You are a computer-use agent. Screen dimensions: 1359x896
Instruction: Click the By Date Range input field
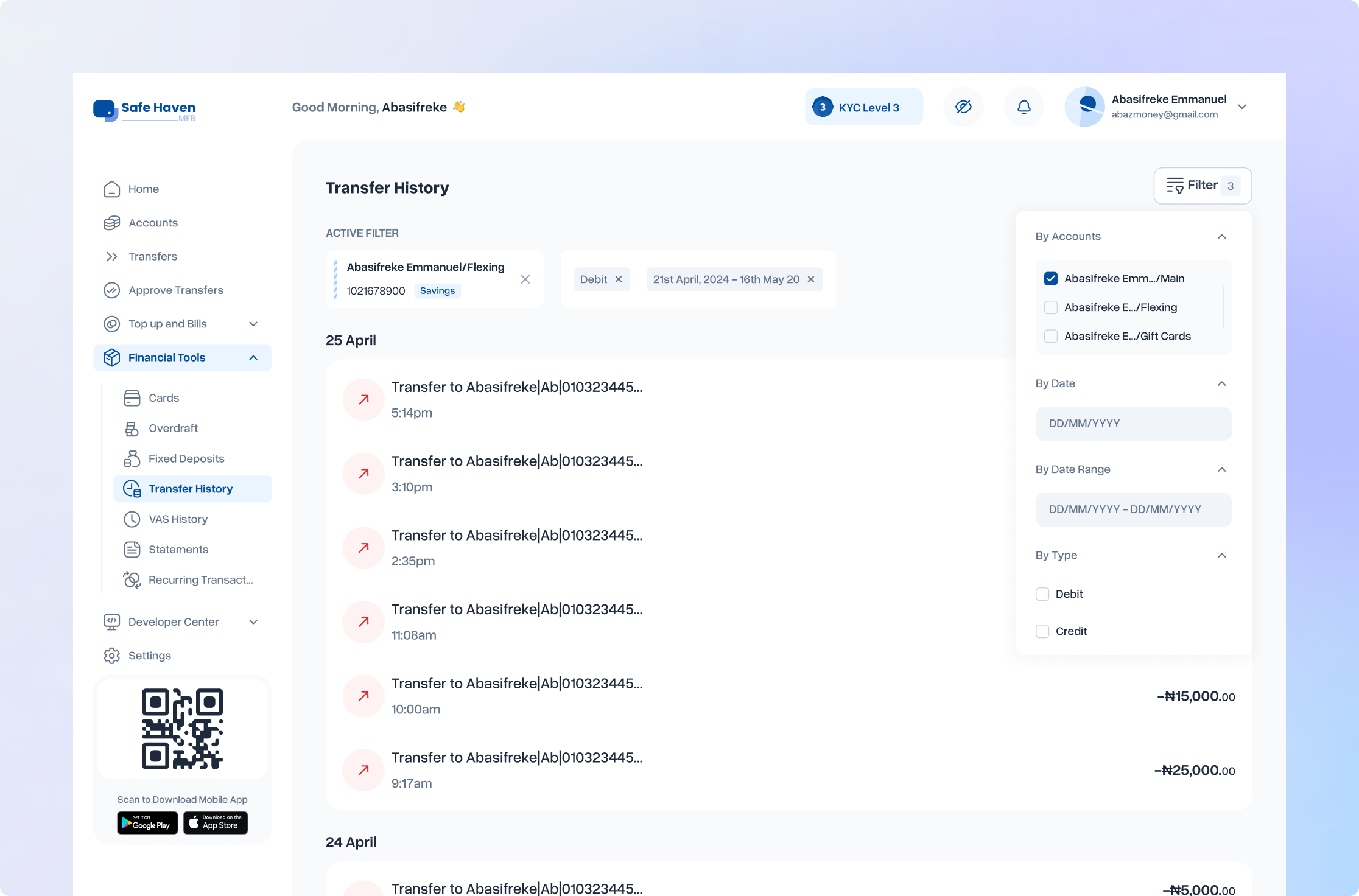[1133, 509]
